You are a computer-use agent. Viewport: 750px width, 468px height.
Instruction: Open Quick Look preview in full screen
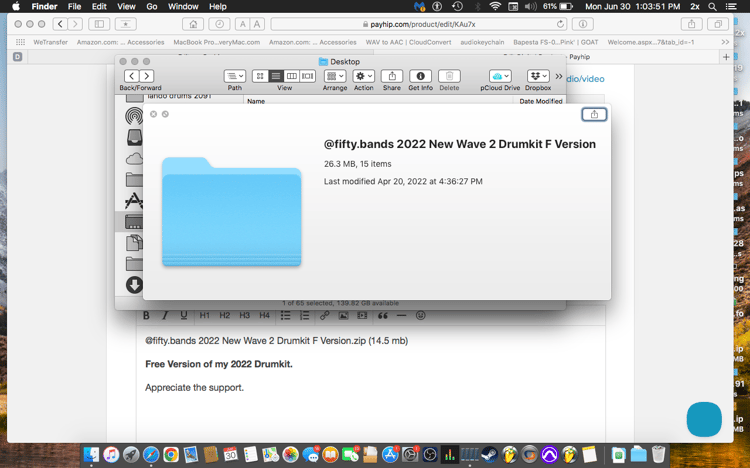tap(165, 114)
